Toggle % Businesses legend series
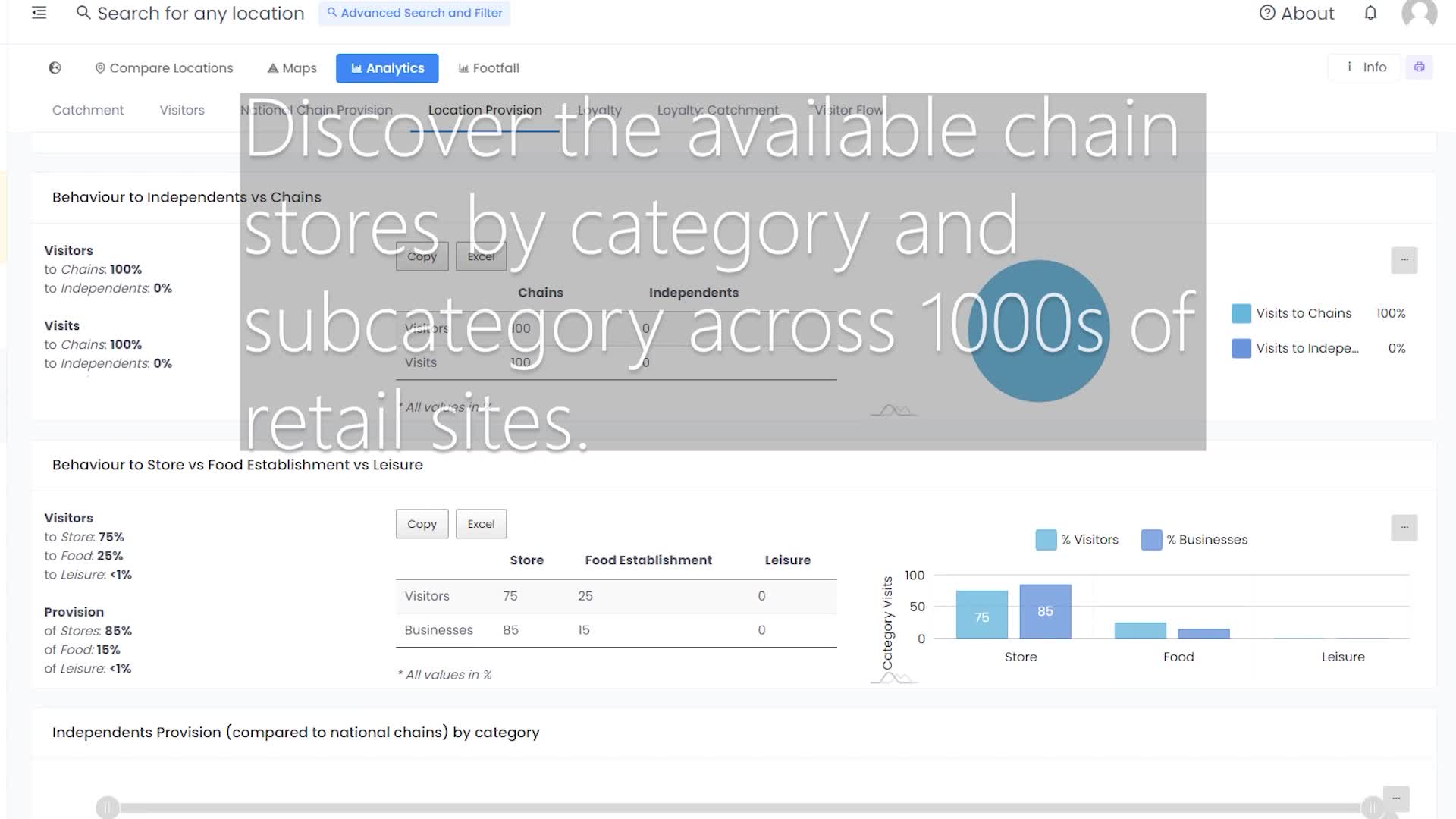Image resolution: width=1456 pixels, height=819 pixels. click(1194, 540)
